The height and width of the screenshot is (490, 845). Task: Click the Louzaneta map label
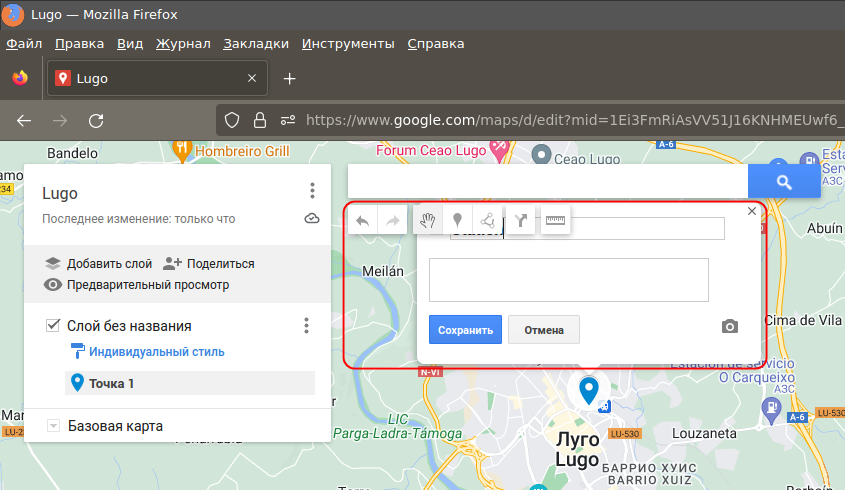704,433
